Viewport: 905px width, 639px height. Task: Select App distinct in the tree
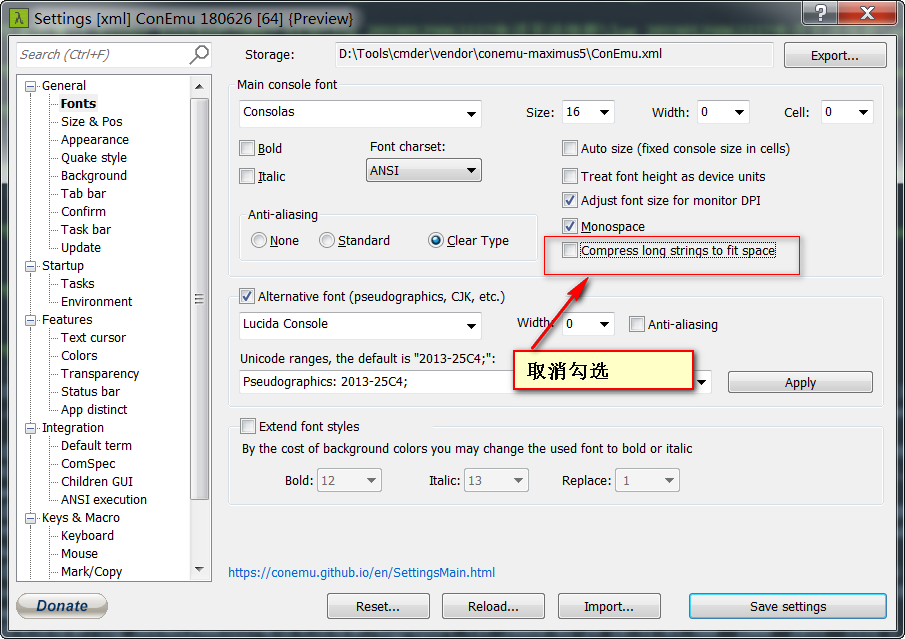[x=94, y=409]
